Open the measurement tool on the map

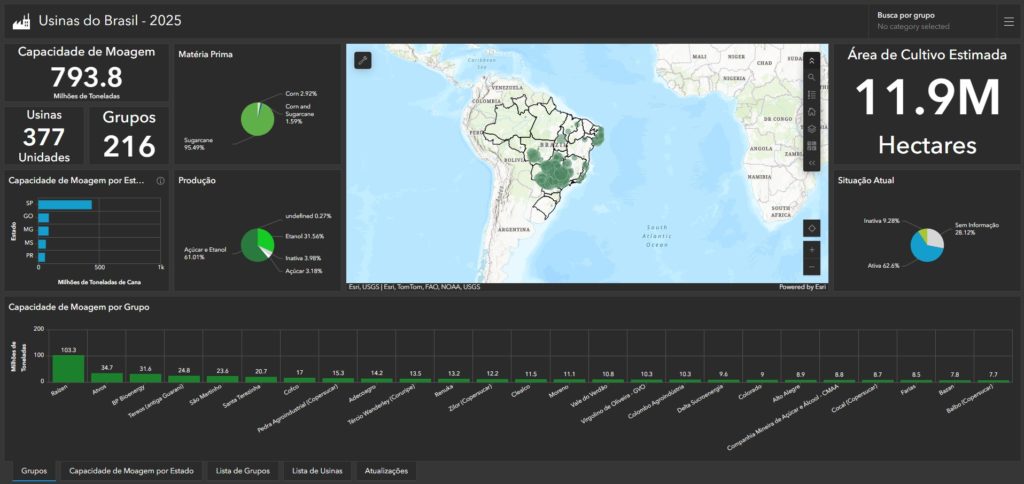363,61
